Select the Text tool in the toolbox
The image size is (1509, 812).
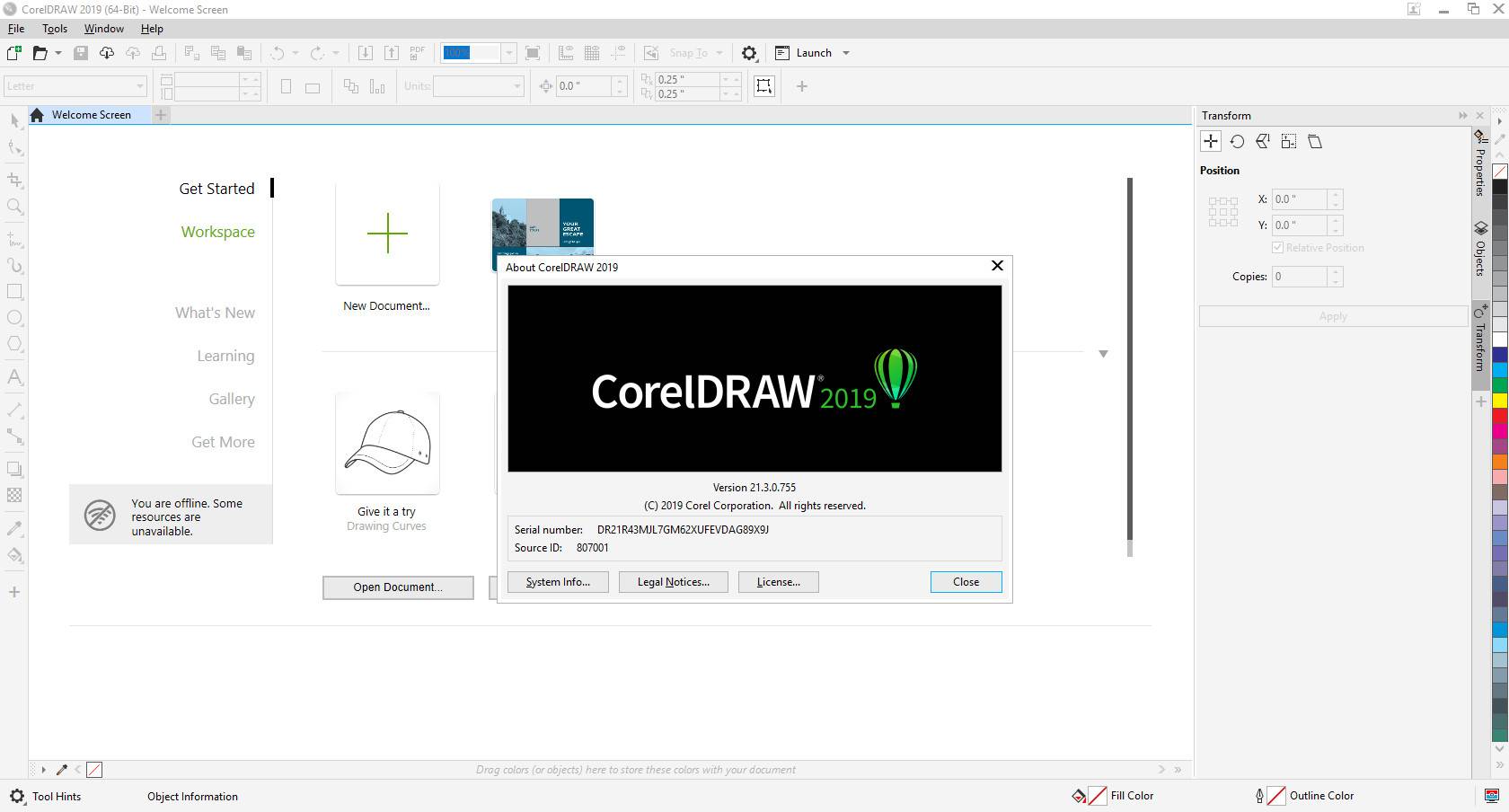click(x=14, y=376)
